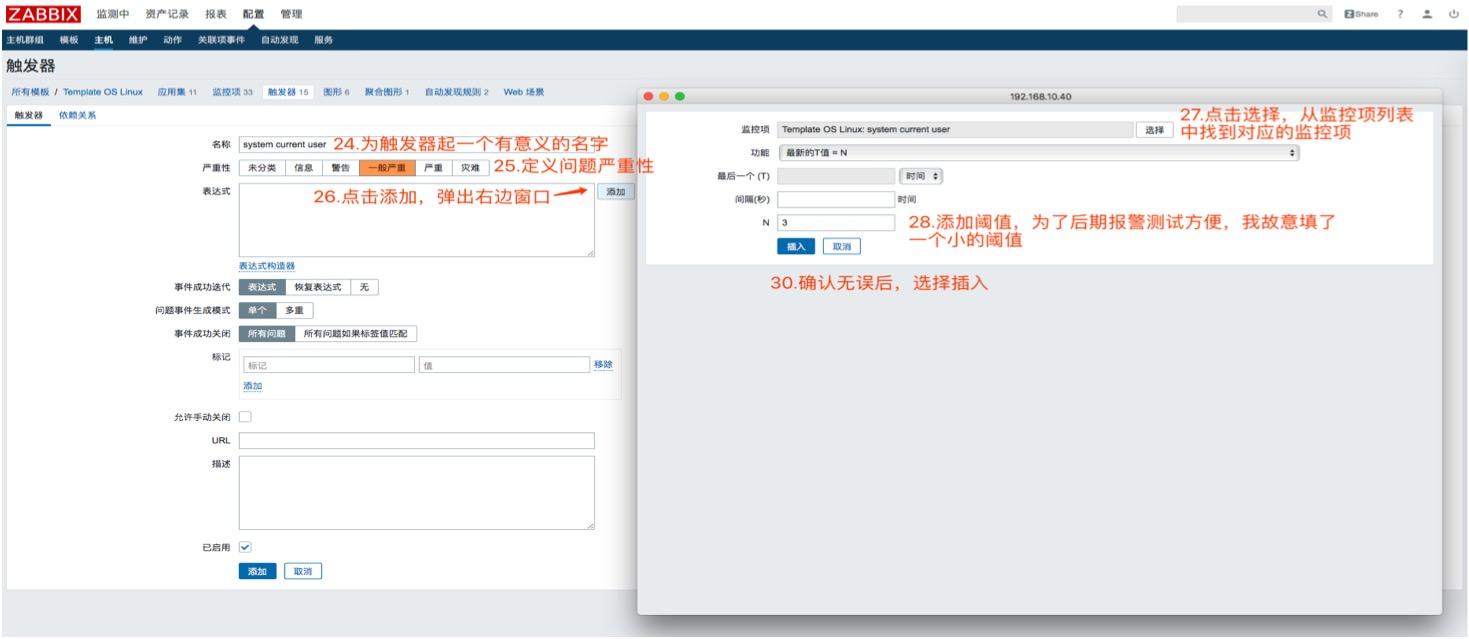The width and height of the screenshot is (1469, 639).
Task: Go to 模板 submenu
Action: tap(69, 40)
